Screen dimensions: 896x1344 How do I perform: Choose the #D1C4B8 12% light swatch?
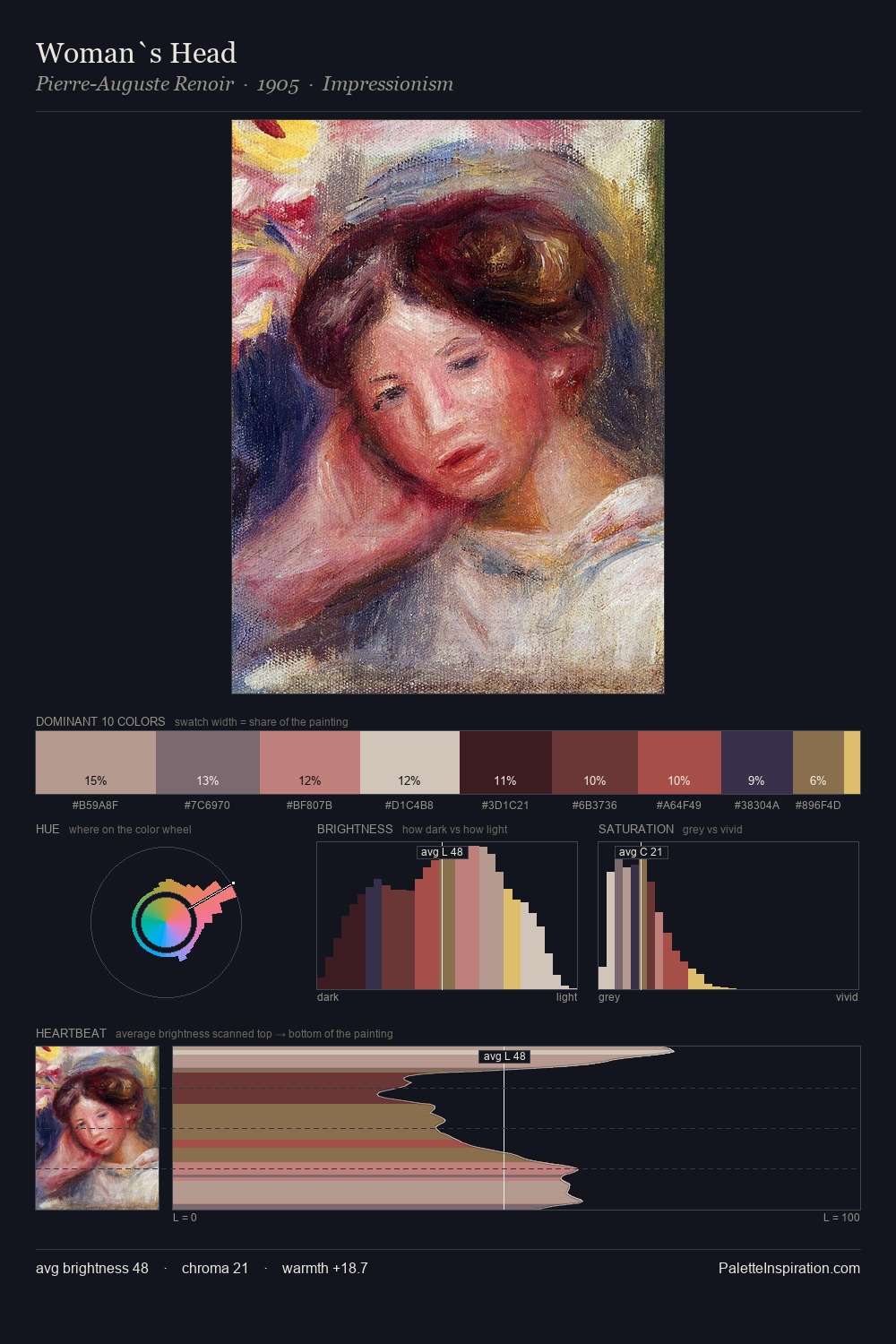409,762
